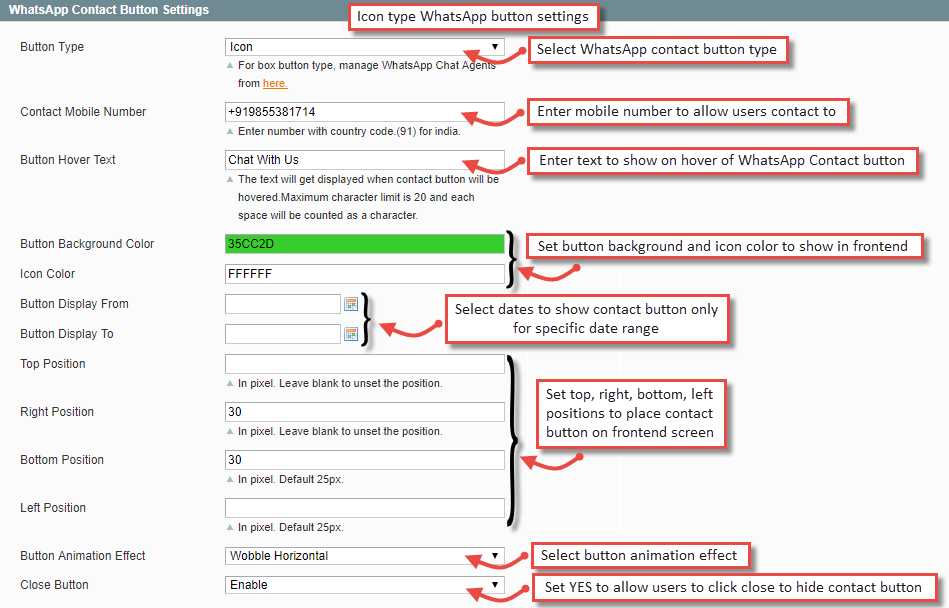
Task: Click the hint under the Left Position field
Action: 291,528
